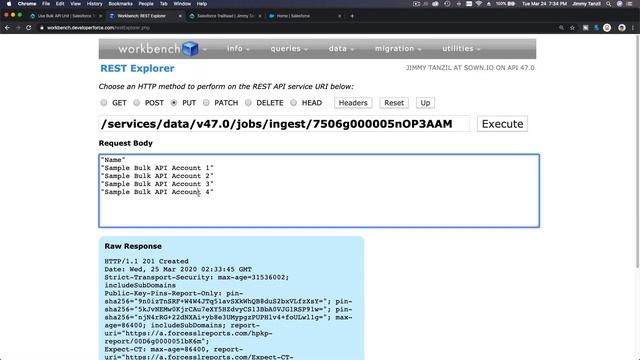Reload the Workbench page
Screen dimensions: 640x360
pos(29,28)
